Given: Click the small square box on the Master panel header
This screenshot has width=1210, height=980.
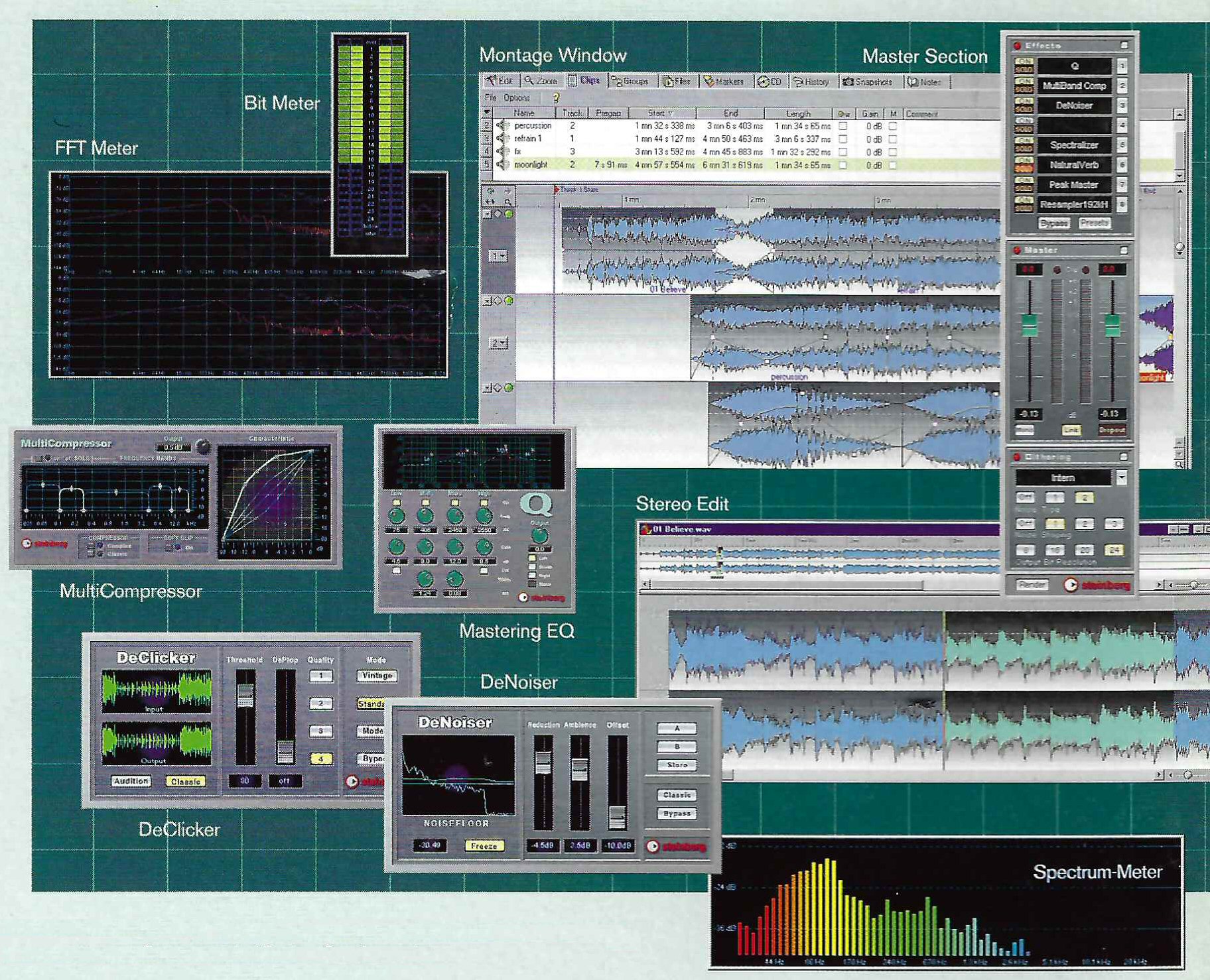Looking at the screenshot, I should coord(1124,250).
